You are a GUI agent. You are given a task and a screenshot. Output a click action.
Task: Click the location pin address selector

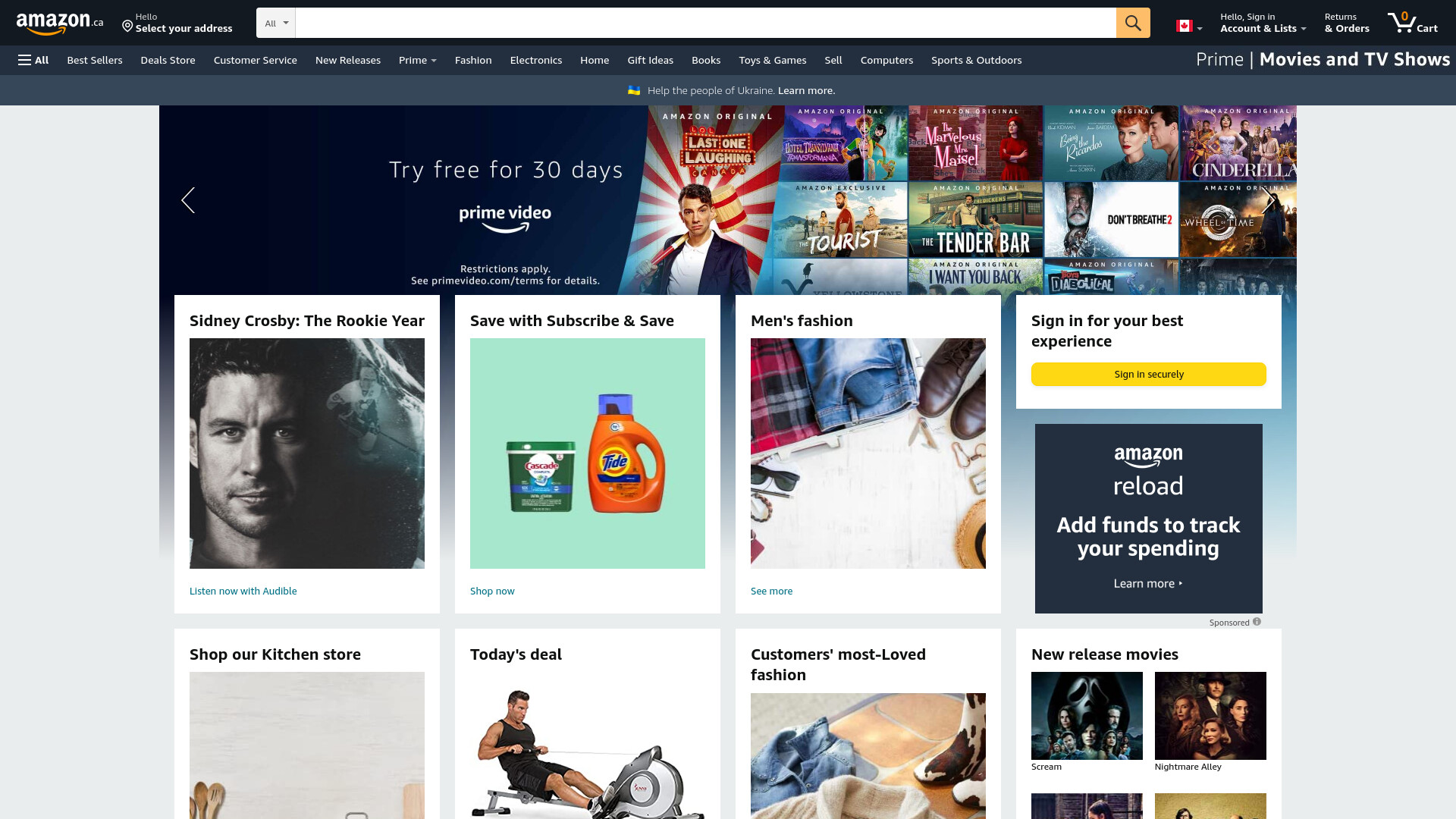(x=177, y=23)
